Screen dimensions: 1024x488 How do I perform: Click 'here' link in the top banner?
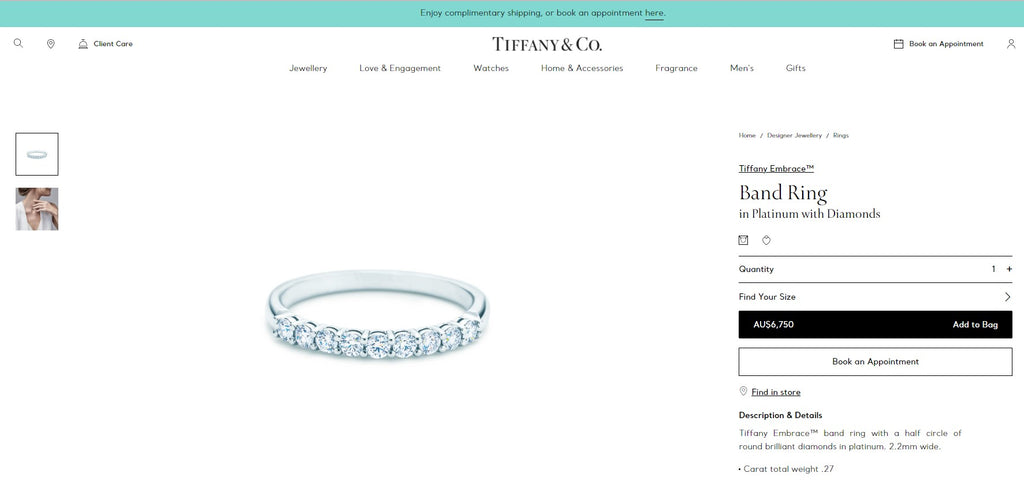click(x=654, y=13)
